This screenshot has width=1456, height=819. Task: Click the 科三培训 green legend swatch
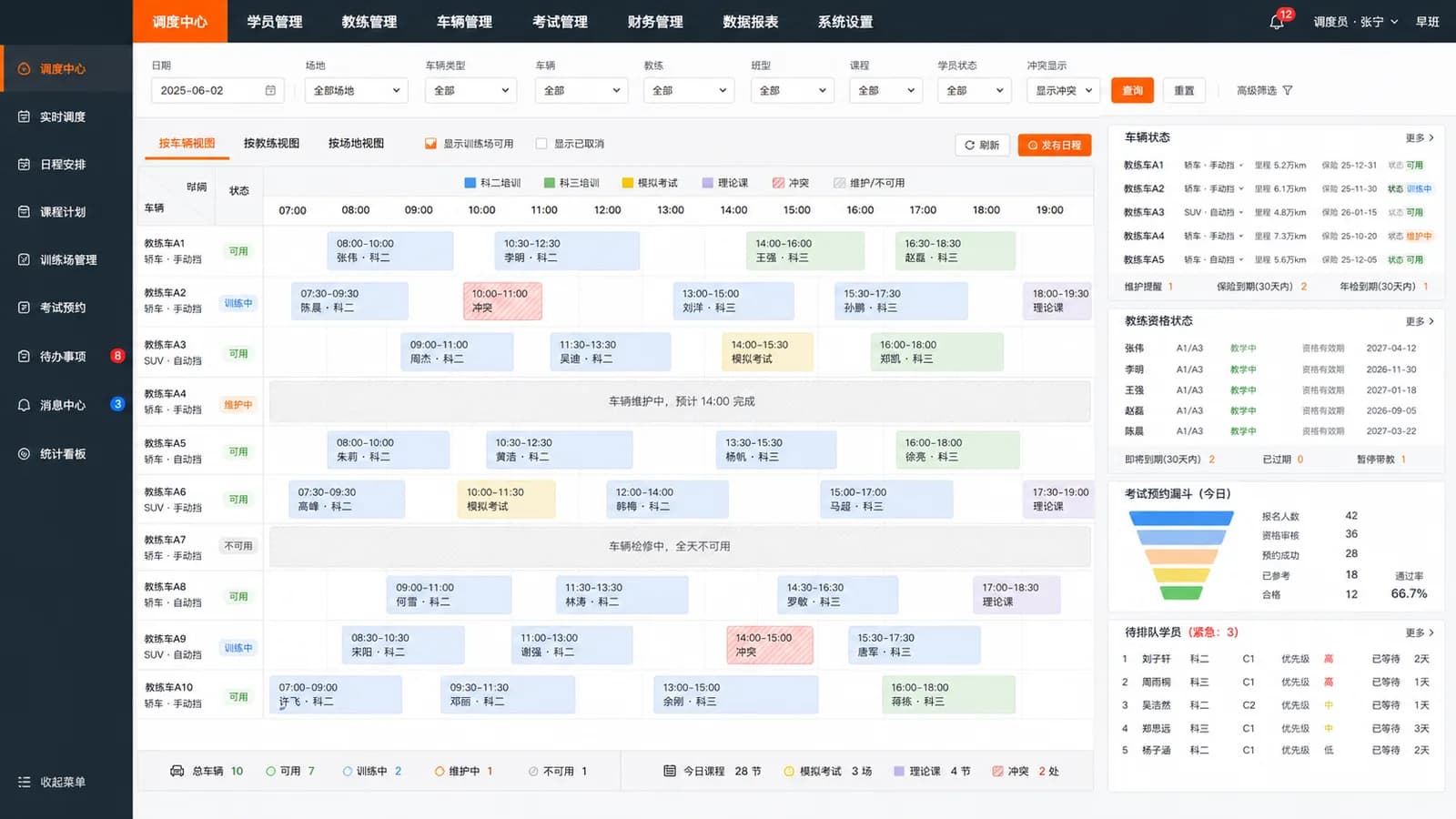pos(550,183)
